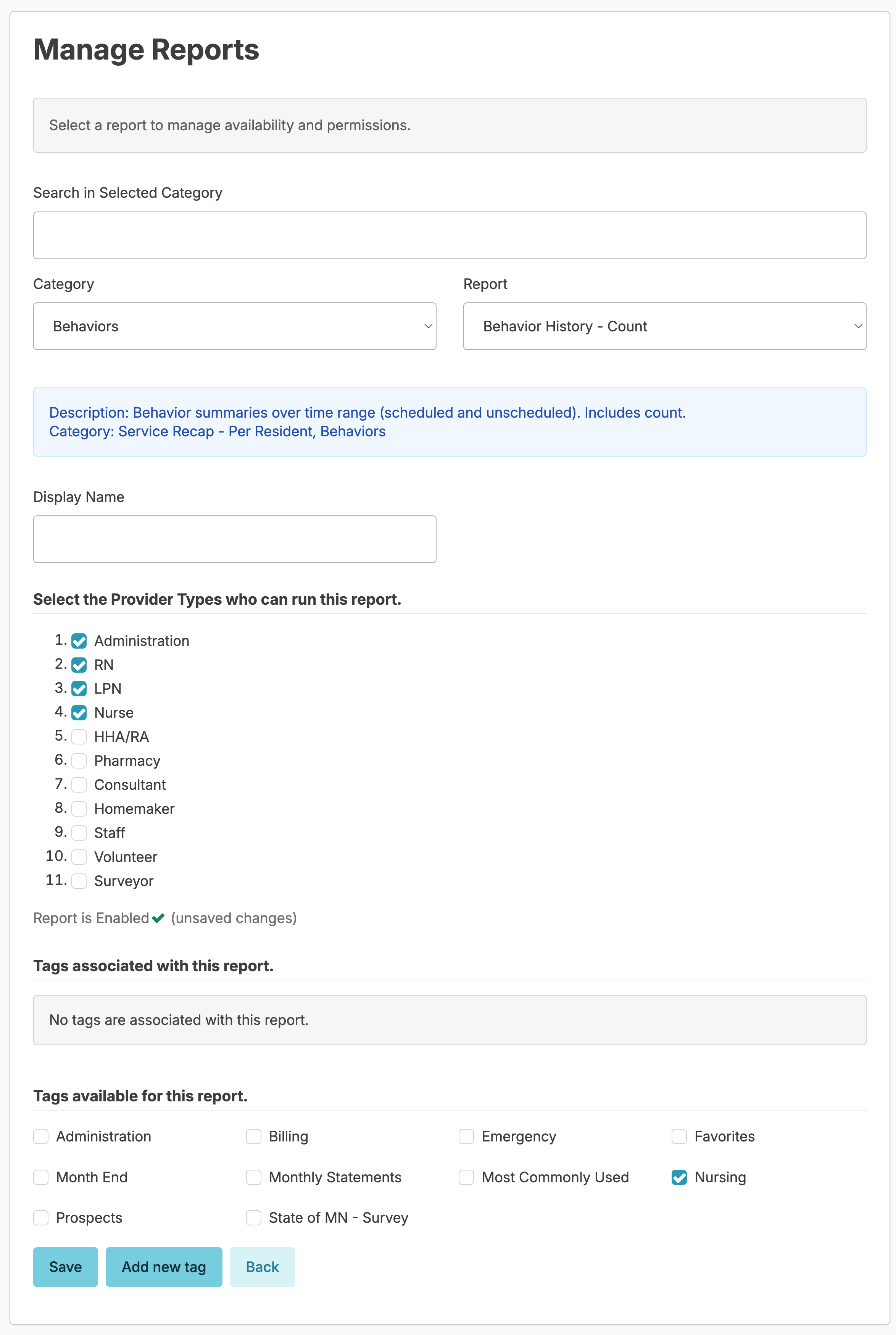The image size is (896, 1335).
Task: Go back using the Back button
Action: pos(262,1267)
